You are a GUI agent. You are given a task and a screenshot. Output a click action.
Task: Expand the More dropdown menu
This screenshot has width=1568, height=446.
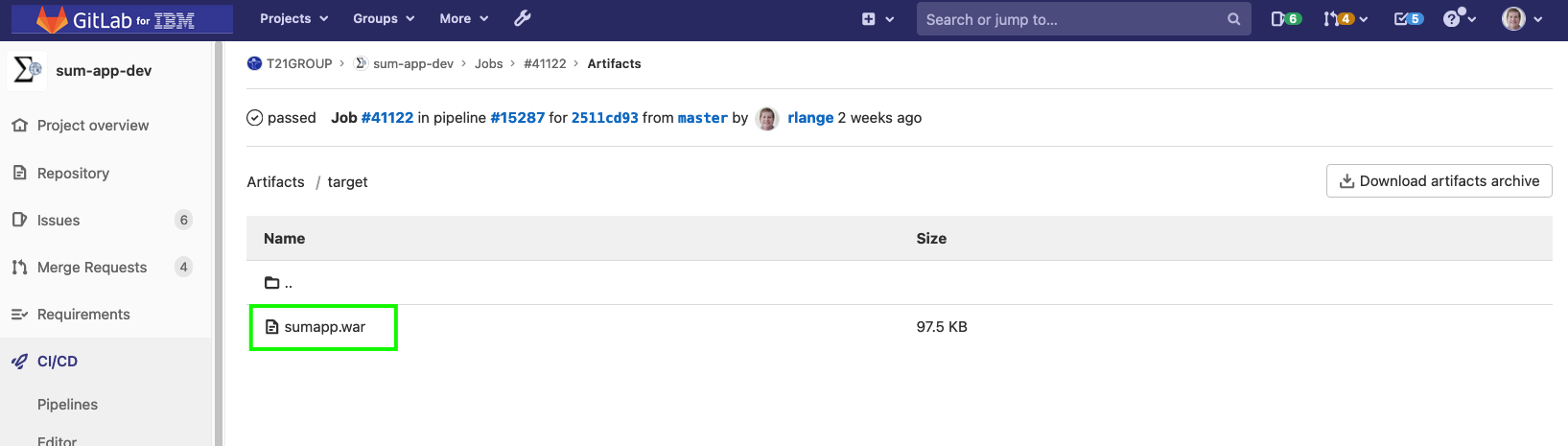pyautogui.click(x=464, y=18)
